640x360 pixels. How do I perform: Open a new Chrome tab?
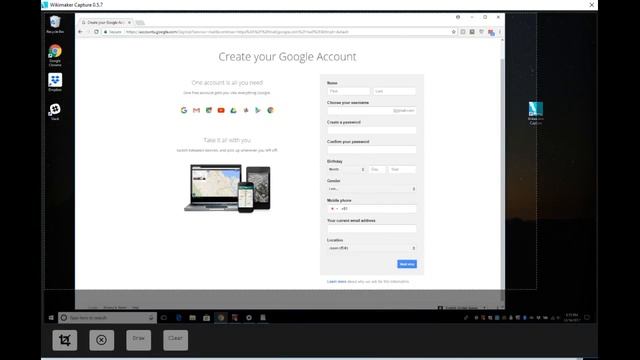pos(140,22)
